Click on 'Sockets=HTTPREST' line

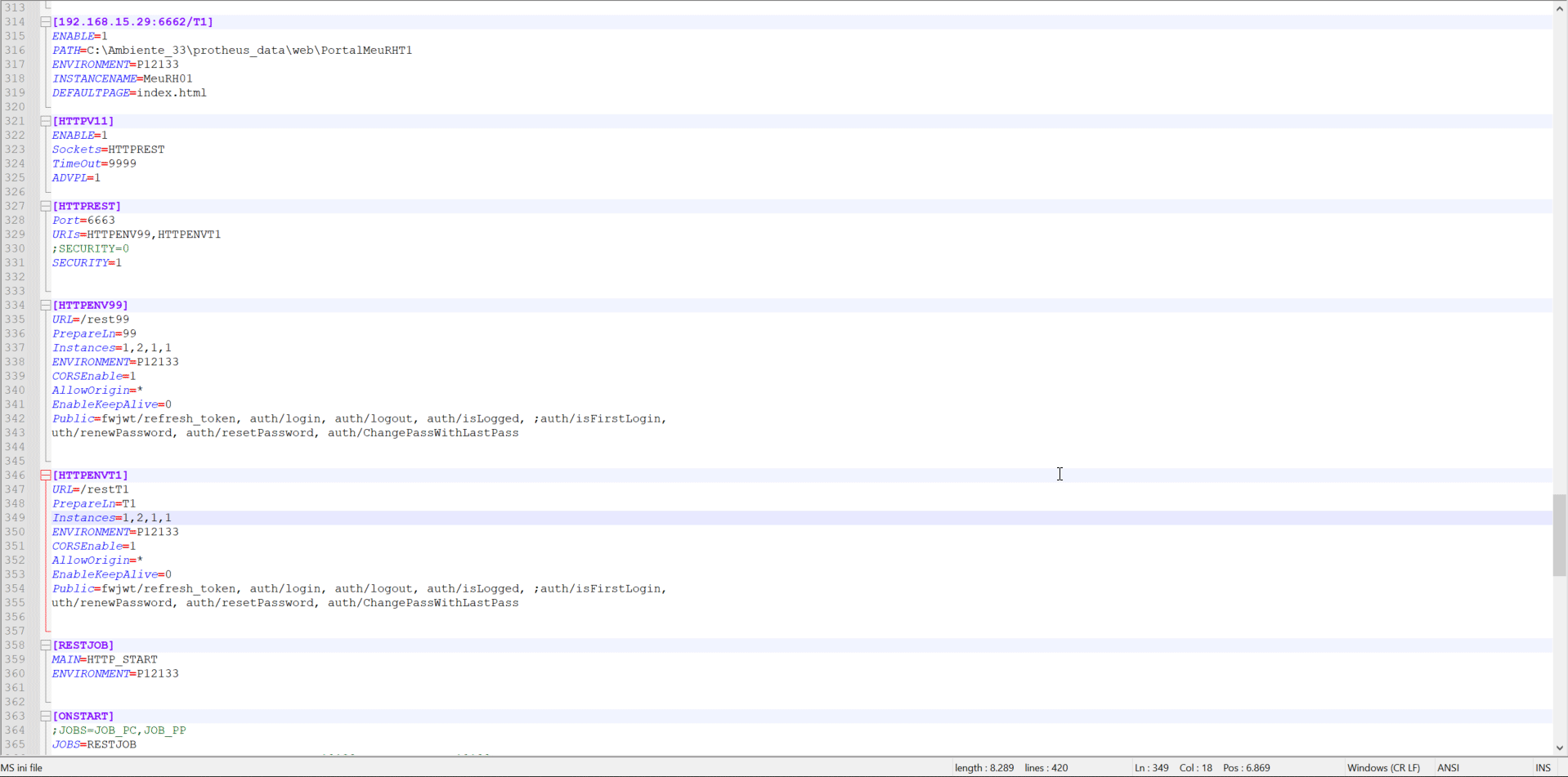[x=109, y=150]
